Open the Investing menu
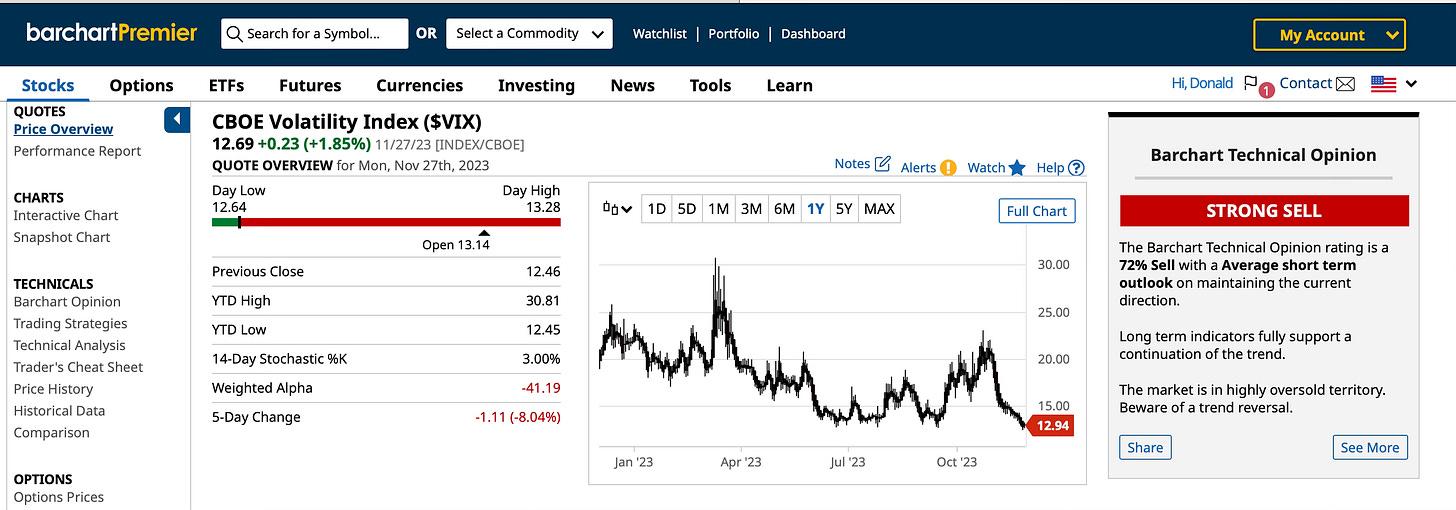This screenshot has width=1456, height=510. (x=536, y=86)
